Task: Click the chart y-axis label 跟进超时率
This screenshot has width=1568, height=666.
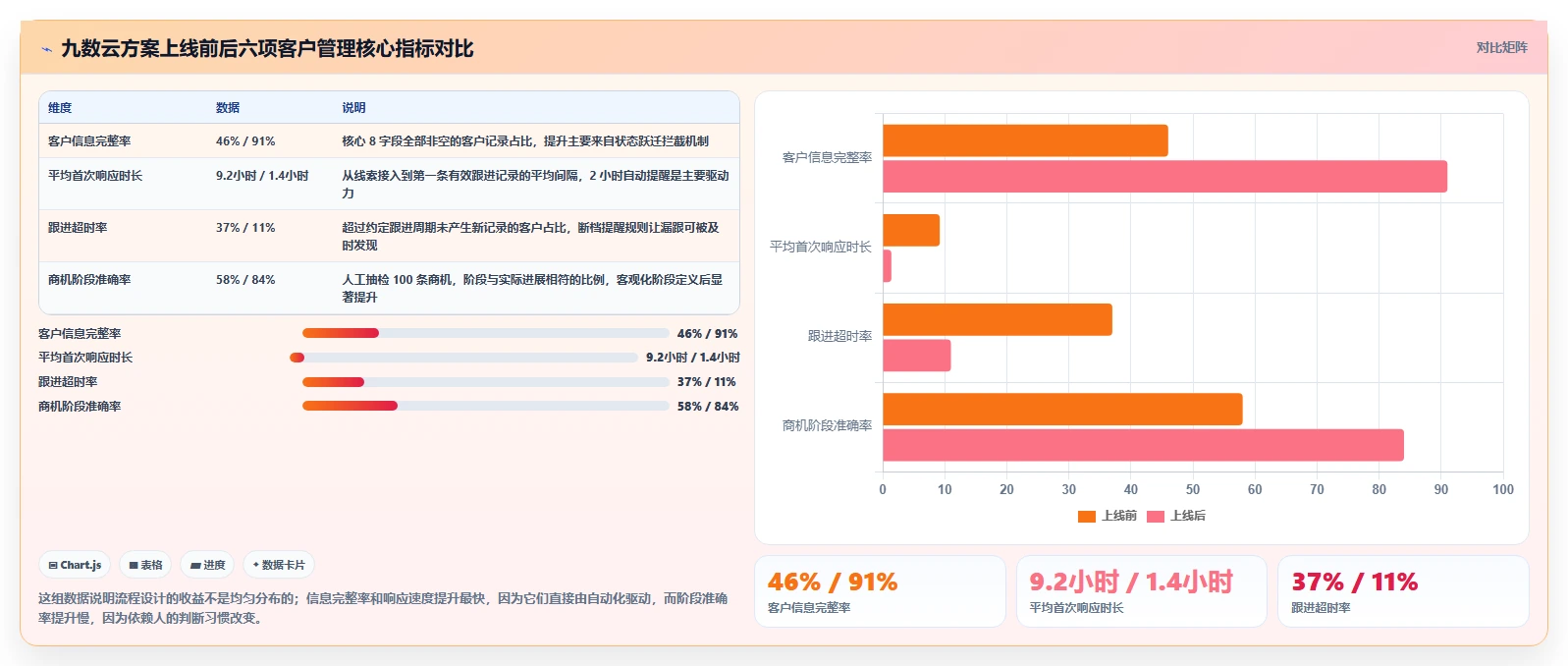Action: click(x=839, y=336)
